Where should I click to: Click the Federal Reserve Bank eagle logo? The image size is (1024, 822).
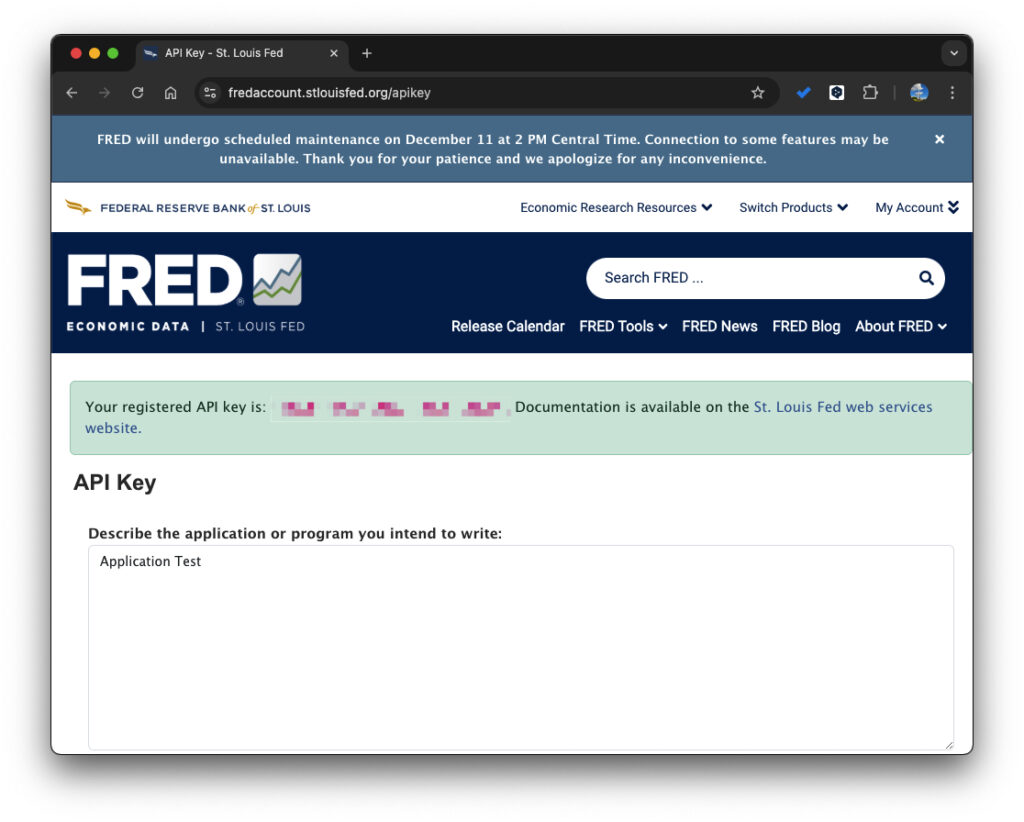pyautogui.click(x=78, y=208)
